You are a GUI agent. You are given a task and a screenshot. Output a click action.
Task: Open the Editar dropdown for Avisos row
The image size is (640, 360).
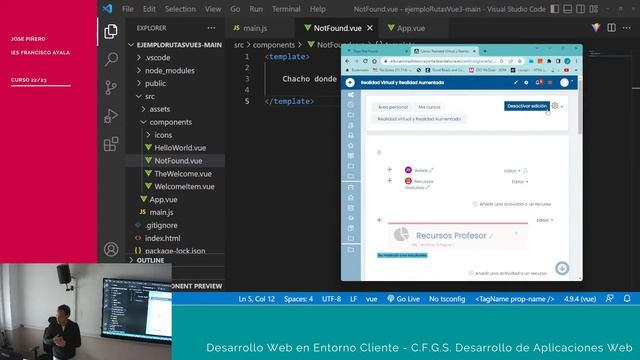[x=512, y=171]
